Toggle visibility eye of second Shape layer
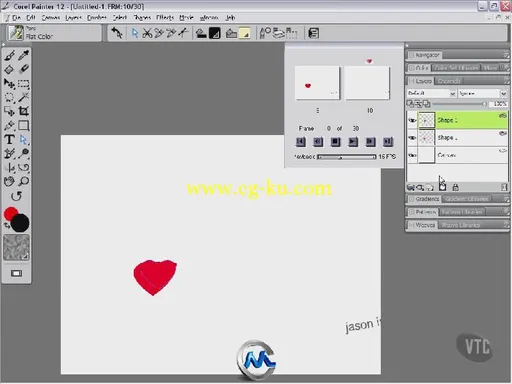The width and height of the screenshot is (512, 384). click(x=412, y=138)
